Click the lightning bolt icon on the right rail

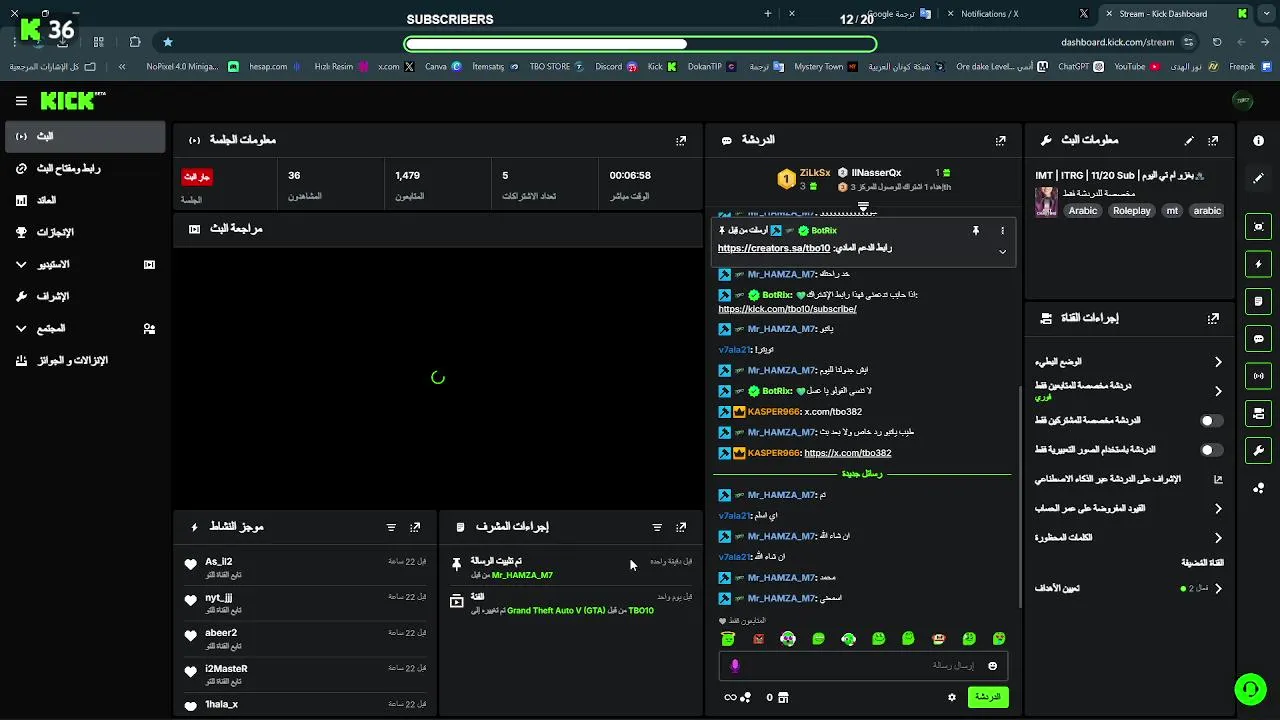point(1258,264)
